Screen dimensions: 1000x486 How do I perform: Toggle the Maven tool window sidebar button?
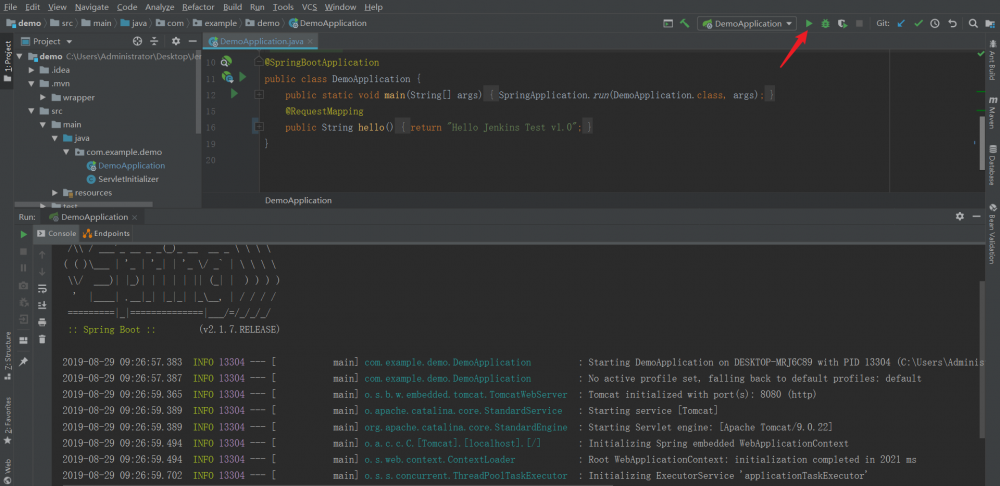point(992,110)
